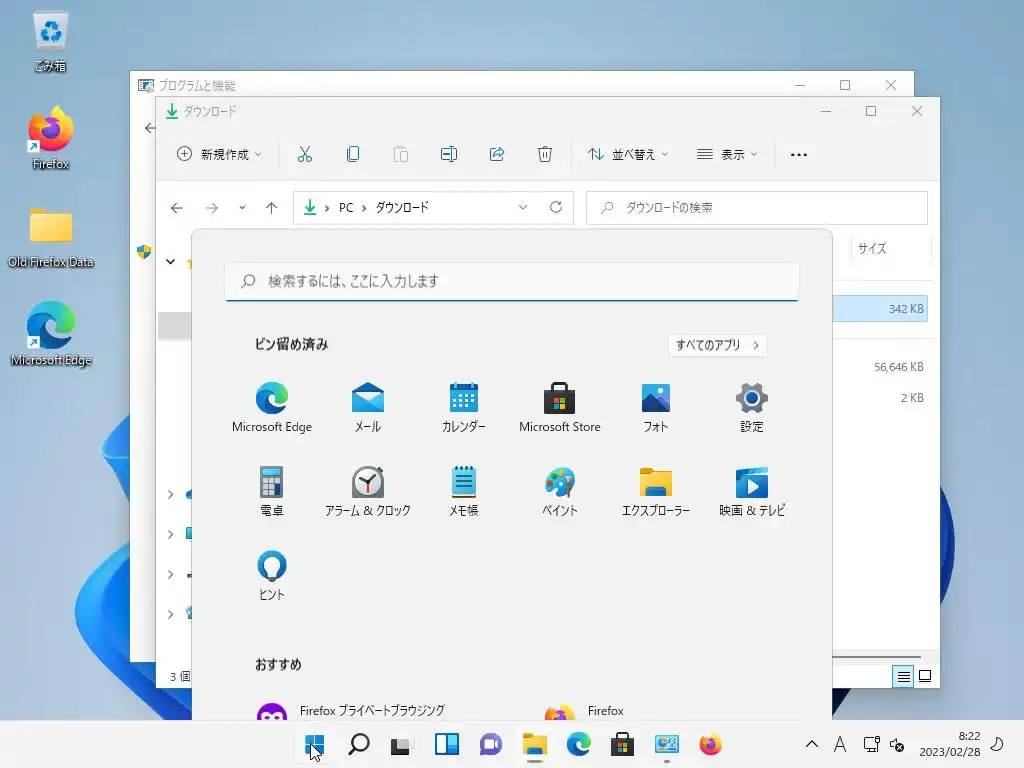This screenshot has width=1024, height=768.
Task: Open Task View on the taskbar
Action: 400,744
